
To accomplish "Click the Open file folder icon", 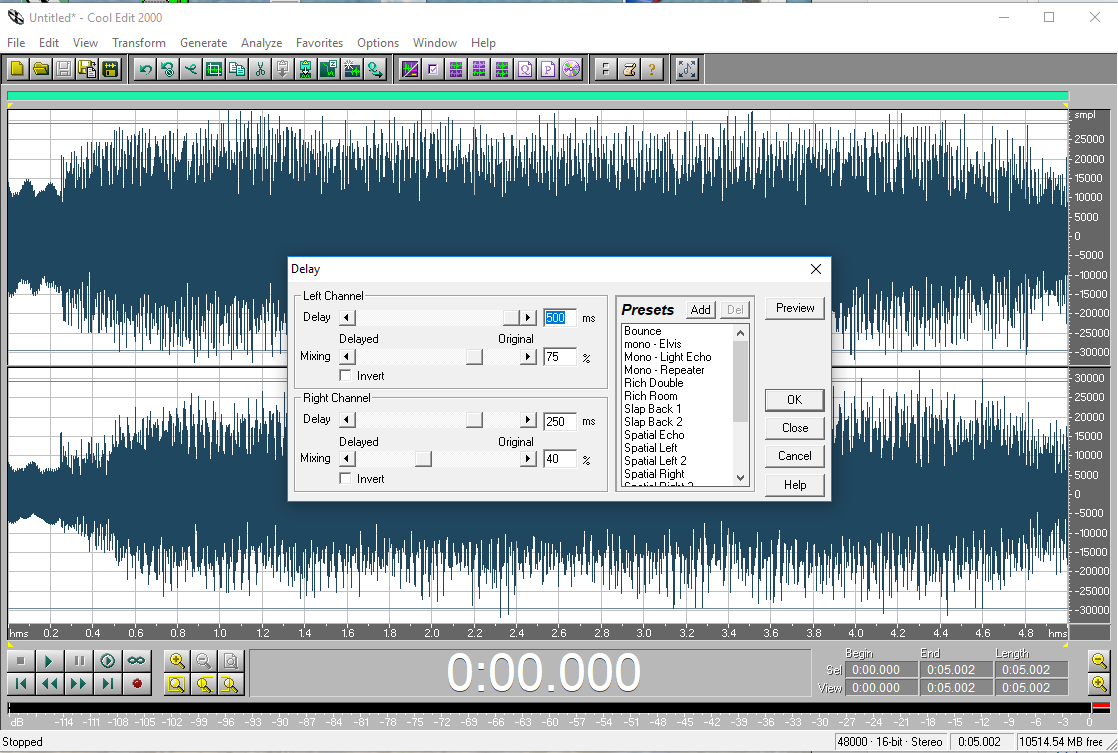I will (41, 69).
